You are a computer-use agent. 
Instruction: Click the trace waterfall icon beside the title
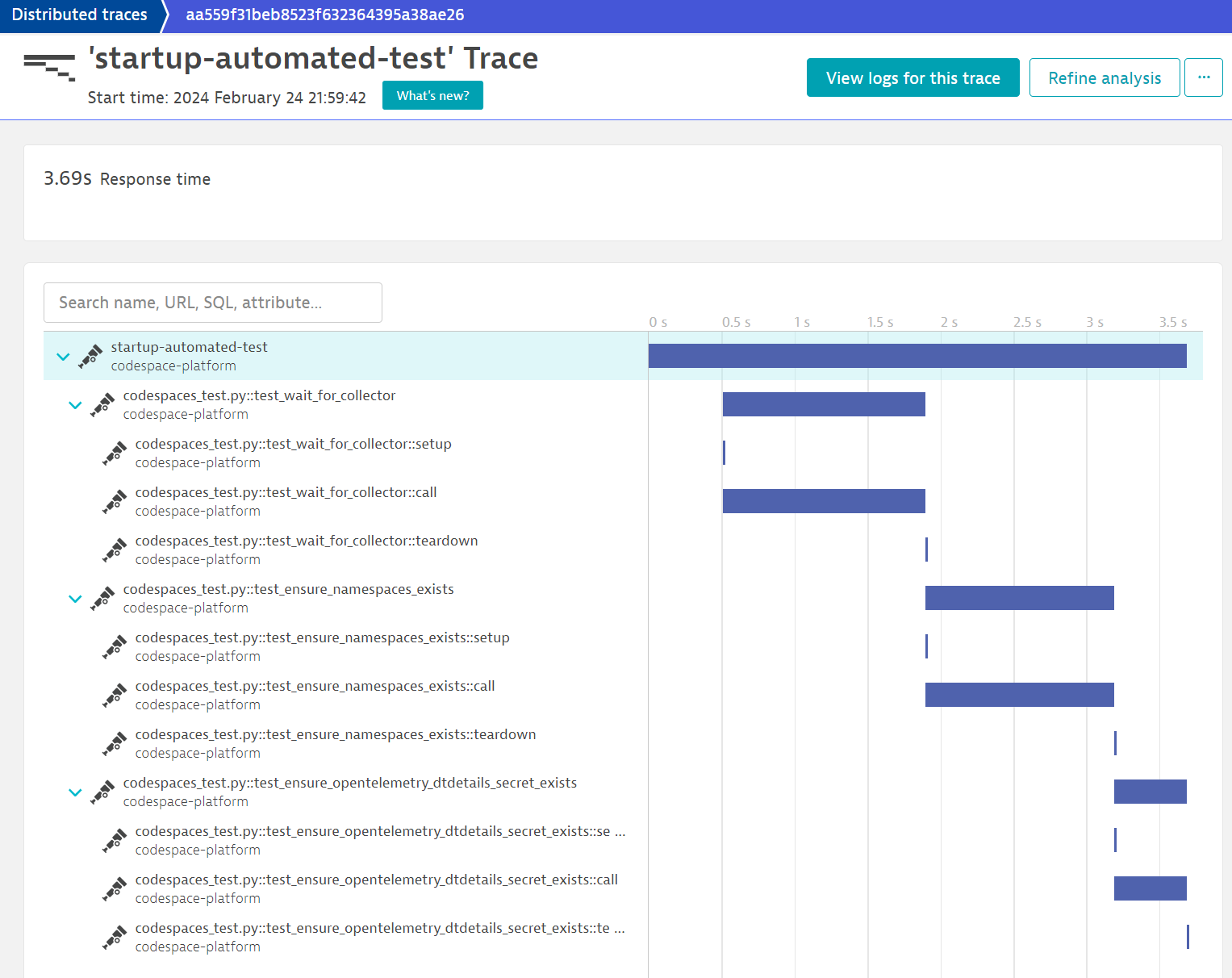(x=49, y=67)
